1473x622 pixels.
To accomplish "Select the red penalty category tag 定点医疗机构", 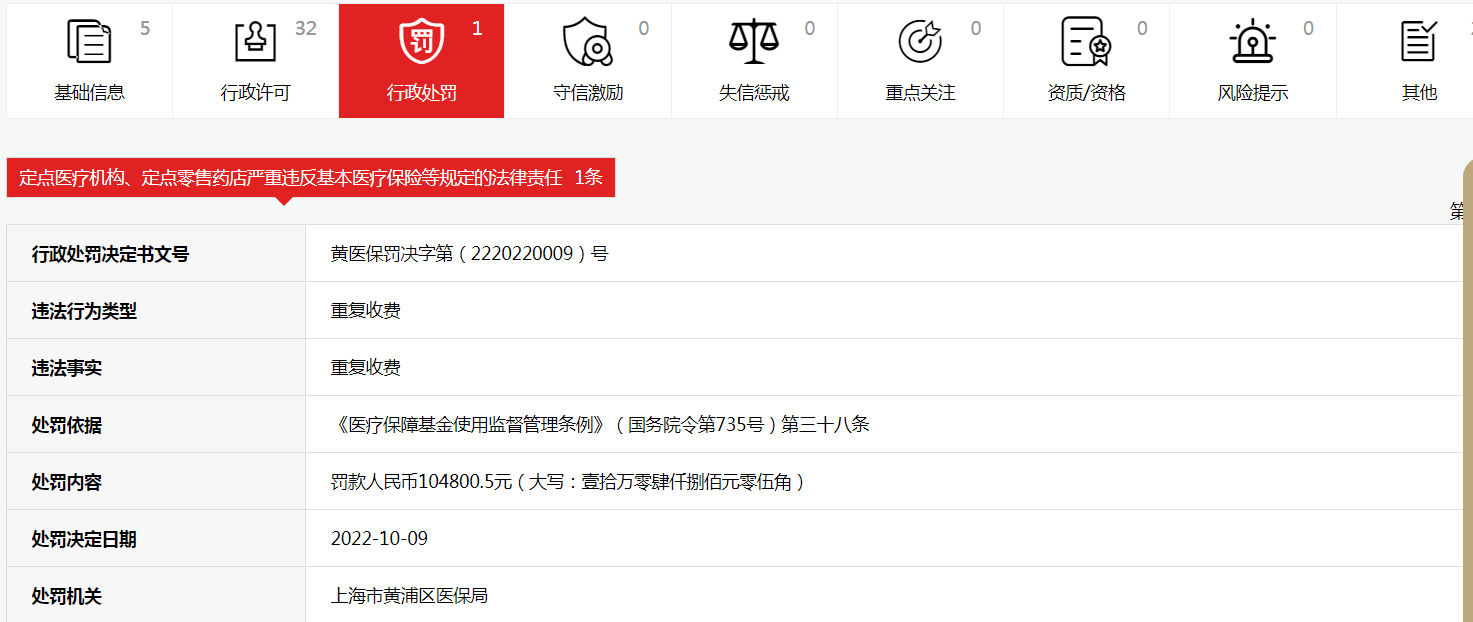I will (x=310, y=178).
